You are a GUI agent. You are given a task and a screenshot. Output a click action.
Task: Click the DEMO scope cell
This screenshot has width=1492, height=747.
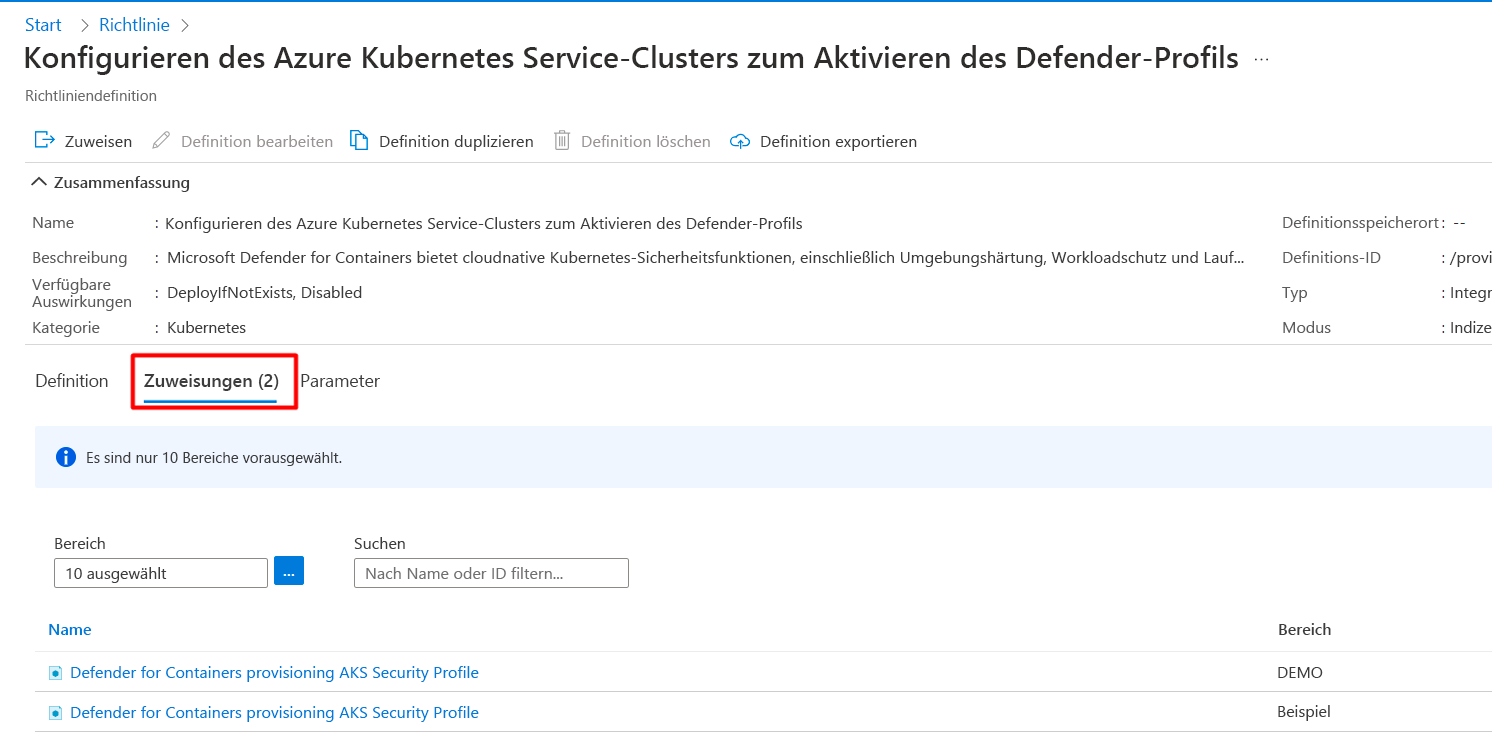pos(1300,673)
